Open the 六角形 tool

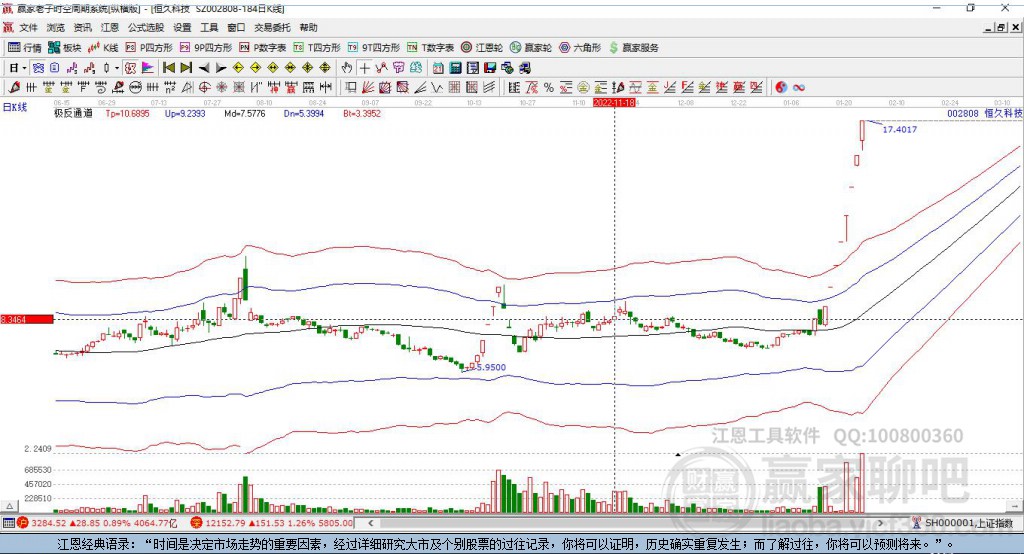[580, 48]
